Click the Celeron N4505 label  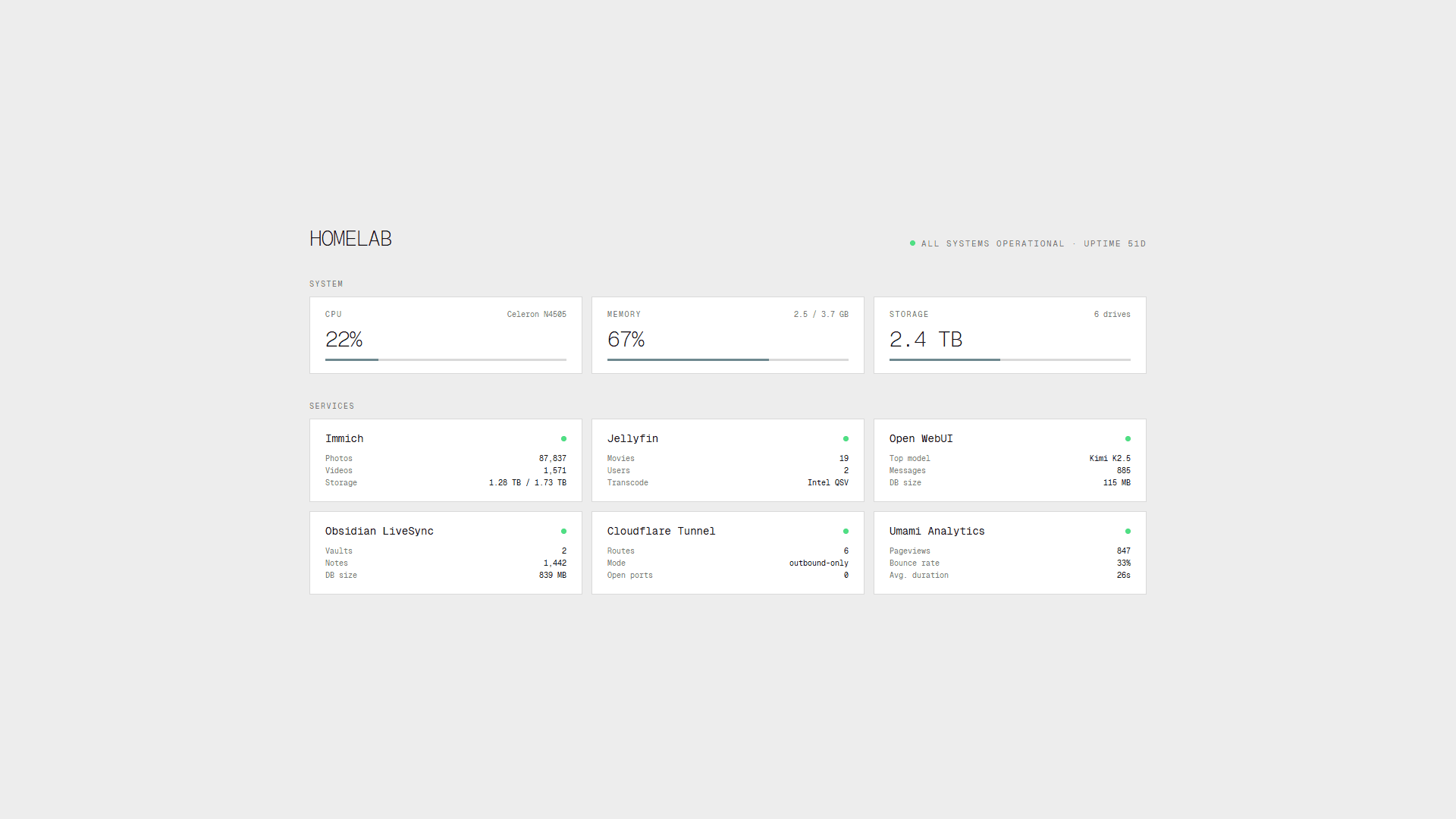(x=536, y=314)
